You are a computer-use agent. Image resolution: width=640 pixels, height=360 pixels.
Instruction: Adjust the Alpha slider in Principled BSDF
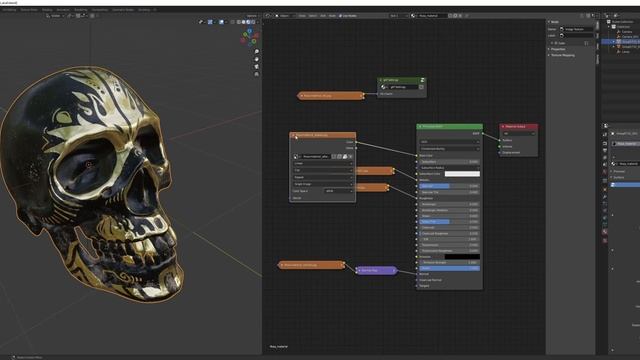click(449, 268)
